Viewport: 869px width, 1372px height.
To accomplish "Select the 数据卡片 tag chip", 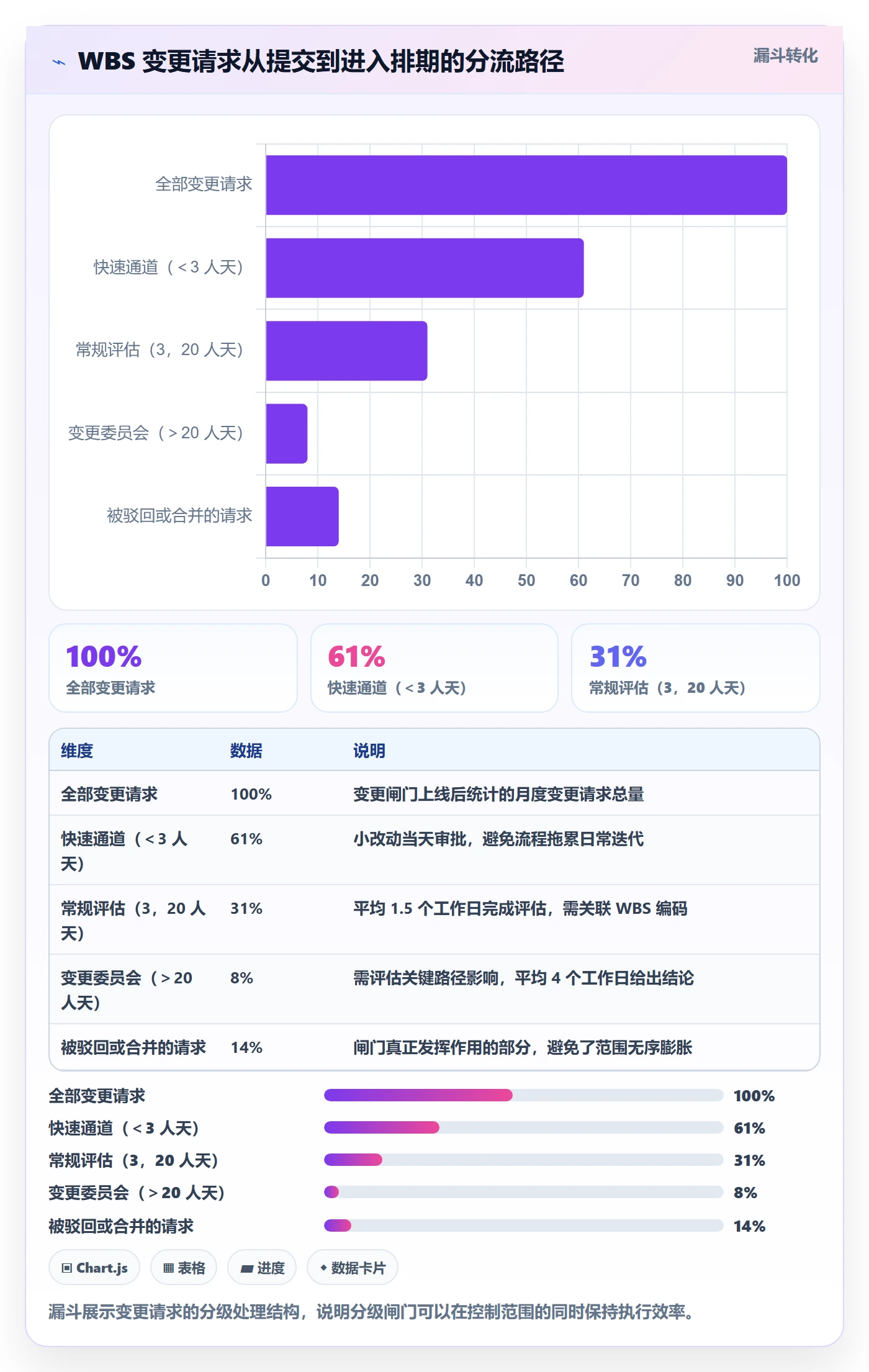I will click(353, 1268).
